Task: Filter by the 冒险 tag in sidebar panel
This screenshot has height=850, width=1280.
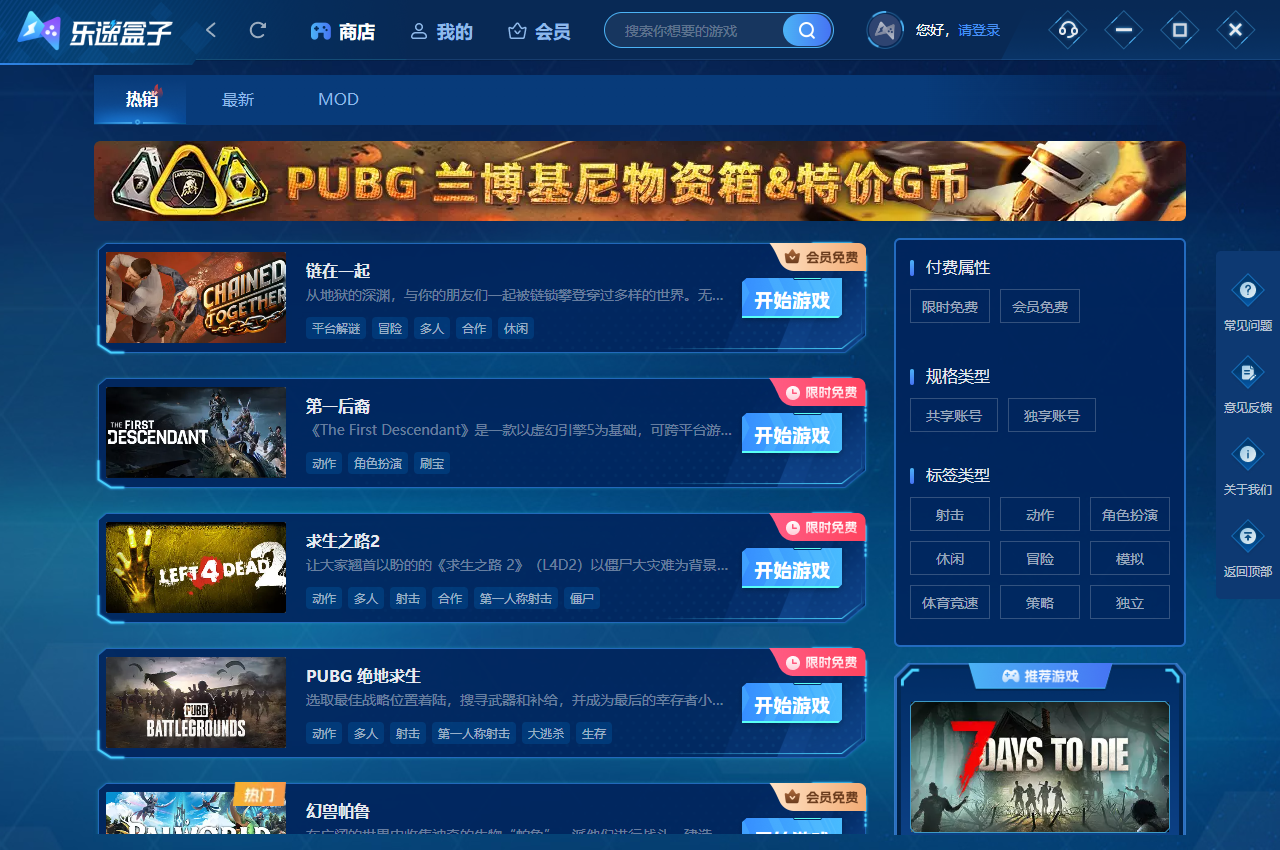Action: (1040, 559)
